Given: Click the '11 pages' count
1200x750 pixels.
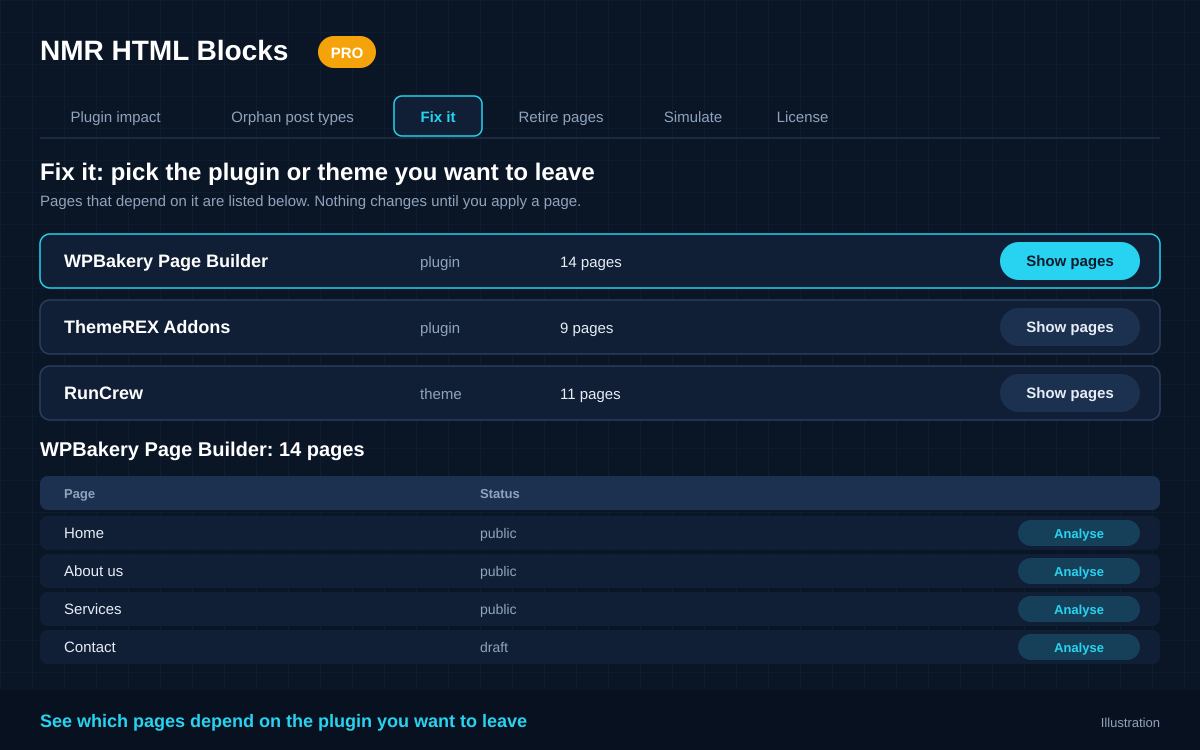Looking at the screenshot, I should tap(590, 394).
